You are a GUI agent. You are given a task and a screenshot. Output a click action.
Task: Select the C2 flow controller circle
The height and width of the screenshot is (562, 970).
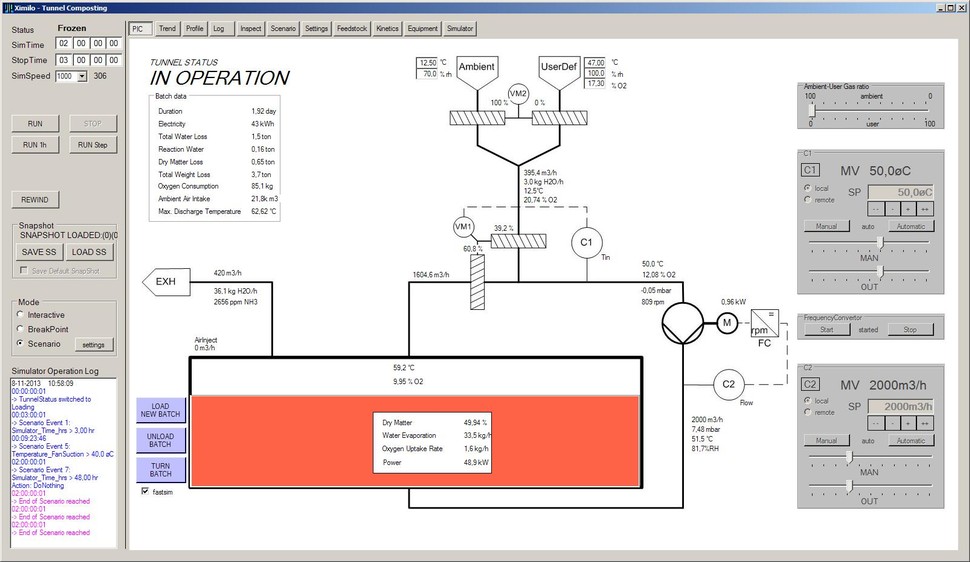[x=729, y=385]
